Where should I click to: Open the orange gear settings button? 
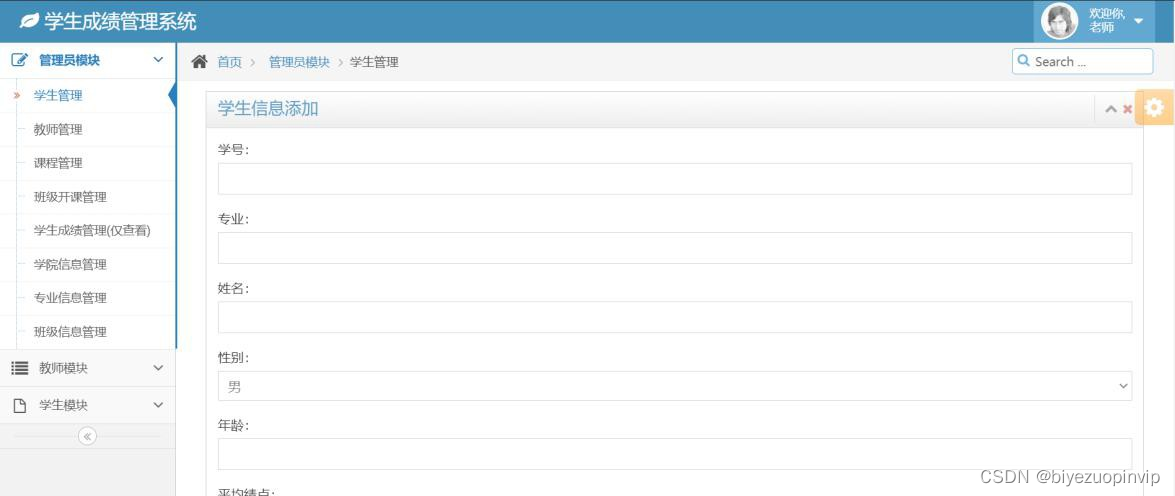[1155, 107]
